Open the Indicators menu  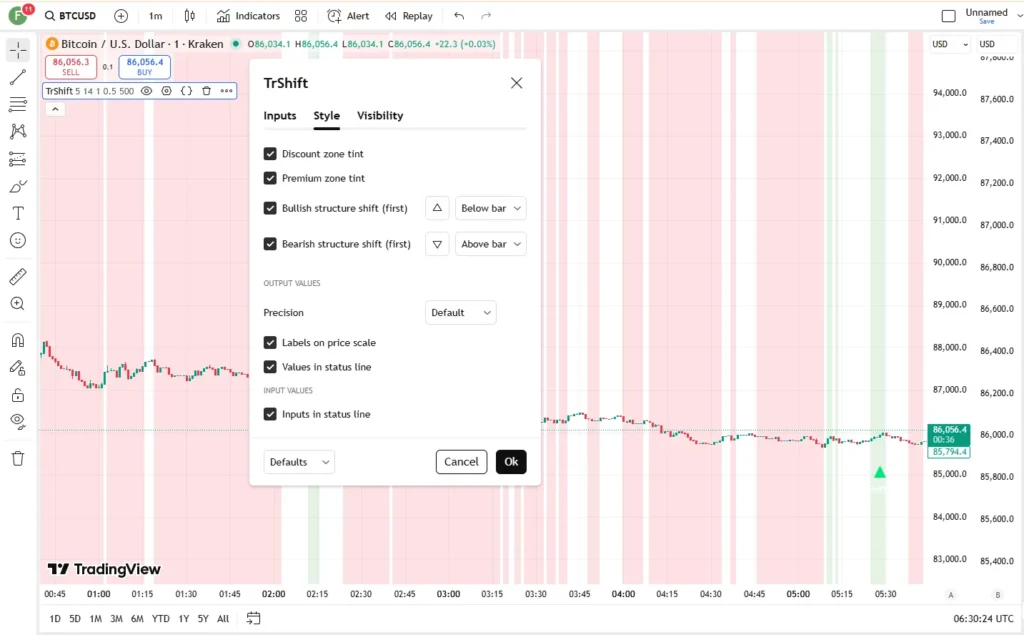pyautogui.click(x=248, y=16)
